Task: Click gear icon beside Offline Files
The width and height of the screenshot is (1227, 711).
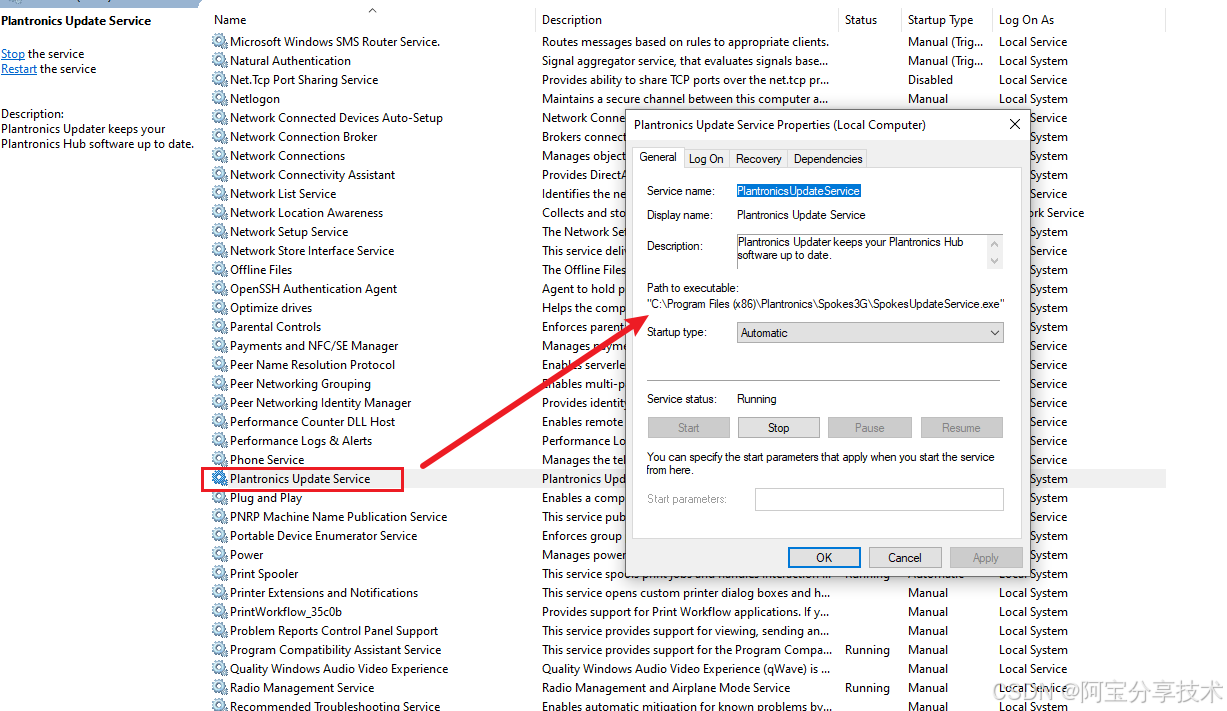Action: click(x=220, y=270)
